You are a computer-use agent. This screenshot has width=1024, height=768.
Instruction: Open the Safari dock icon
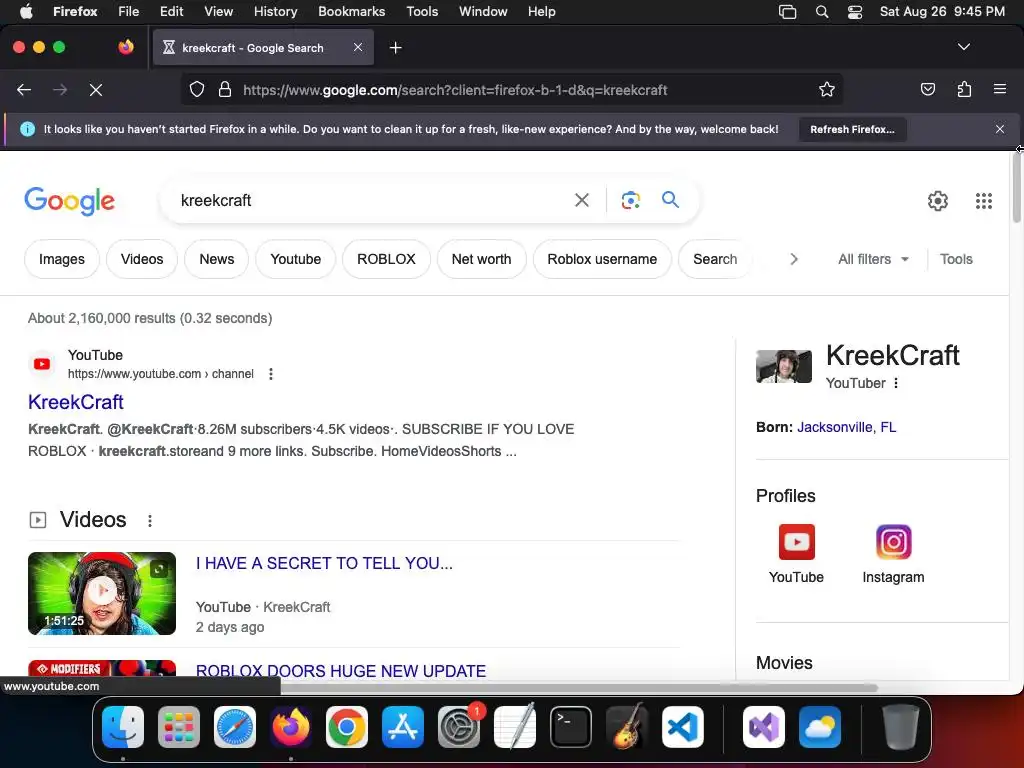coord(235,727)
